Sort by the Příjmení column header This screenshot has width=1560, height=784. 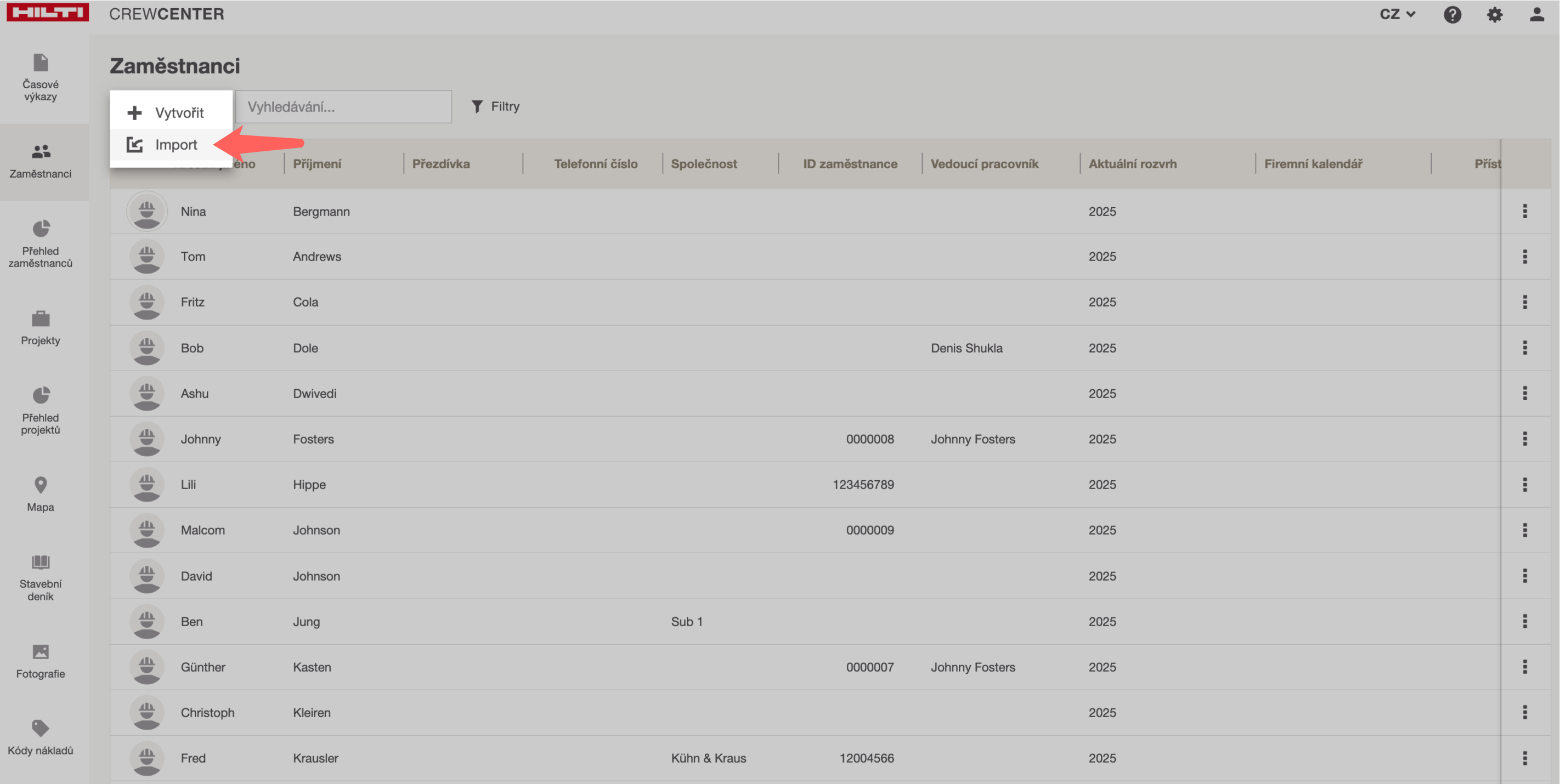click(316, 164)
